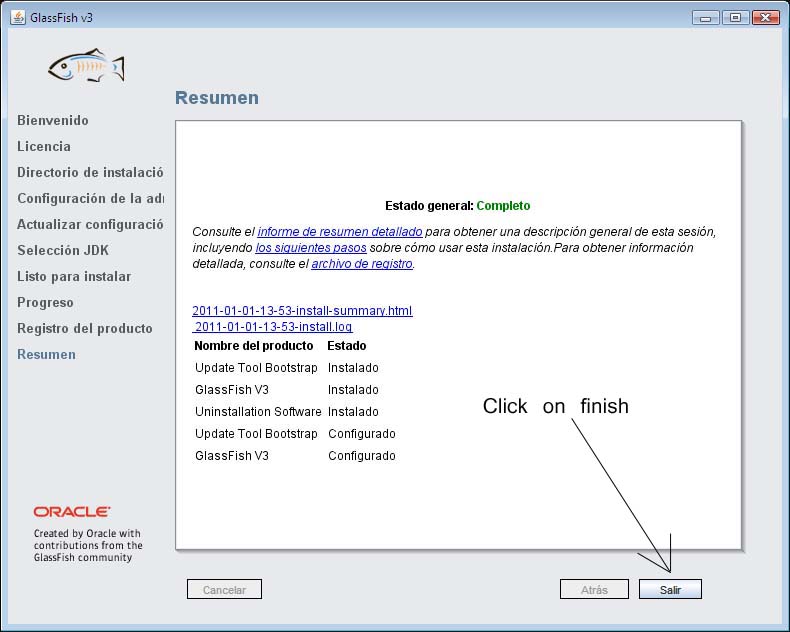Open the informe de resumen detallado link

click(340, 232)
